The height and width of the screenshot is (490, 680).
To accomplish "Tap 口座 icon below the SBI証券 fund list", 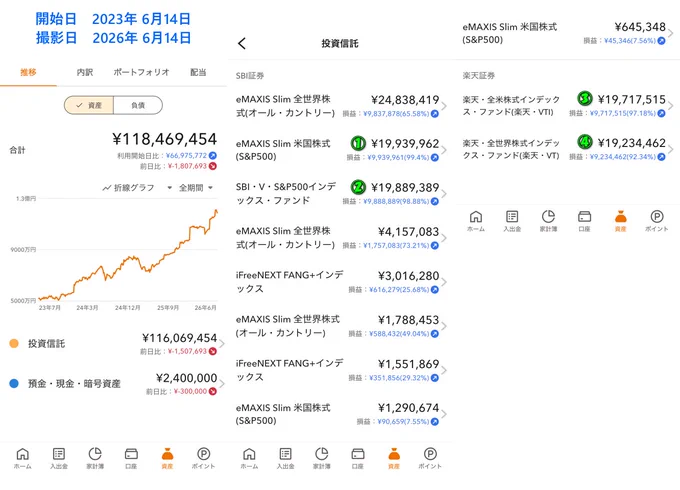I will tap(358, 454).
